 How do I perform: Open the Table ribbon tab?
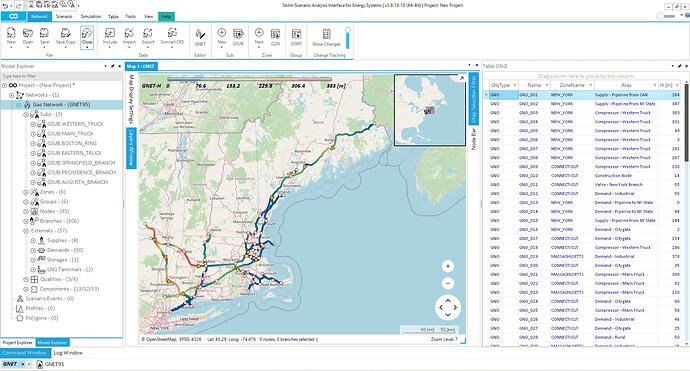pyautogui.click(x=113, y=16)
